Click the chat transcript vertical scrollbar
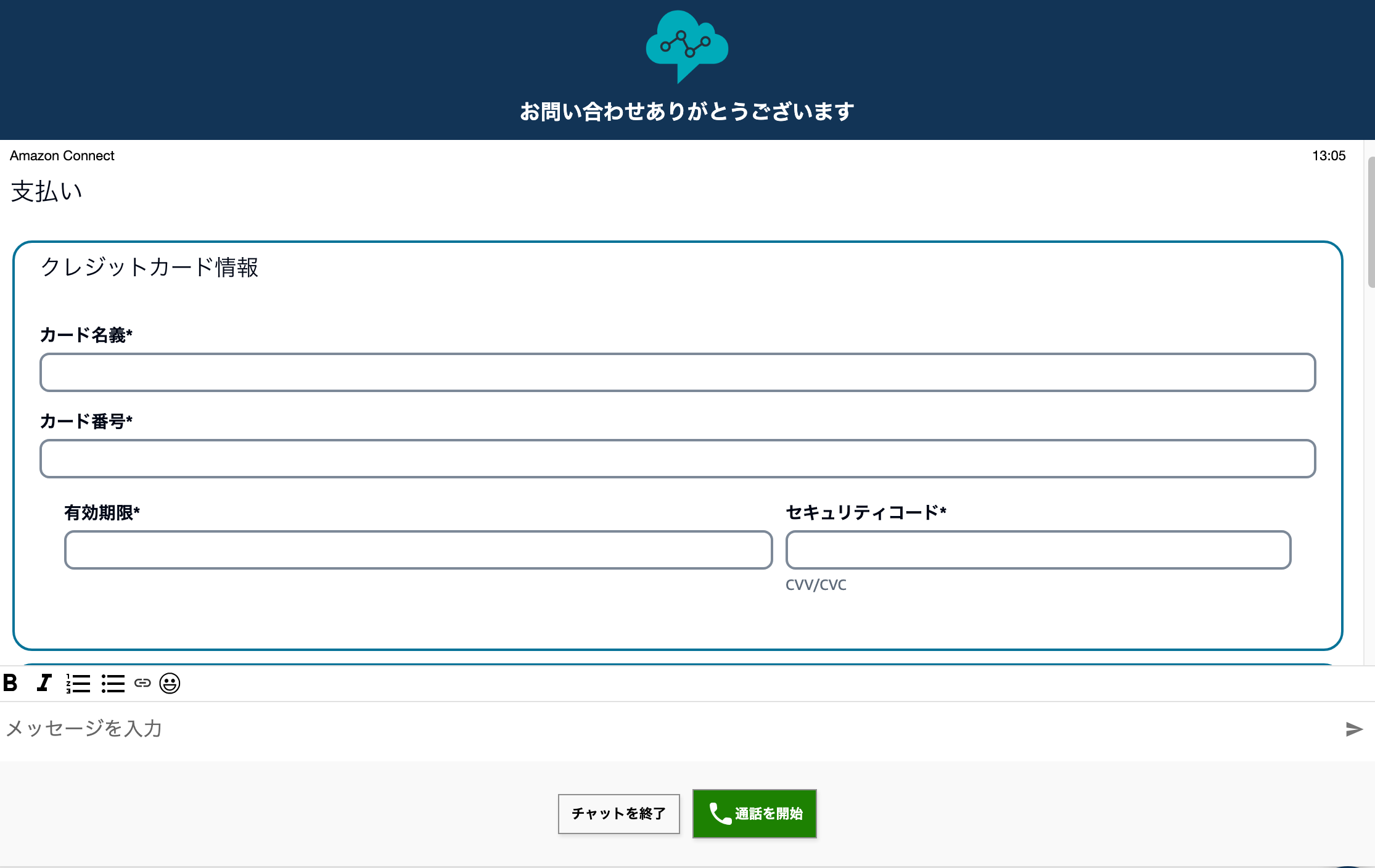Image resolution: width=1375 pixels, height=868 pixels. [x=1370, y=222]
